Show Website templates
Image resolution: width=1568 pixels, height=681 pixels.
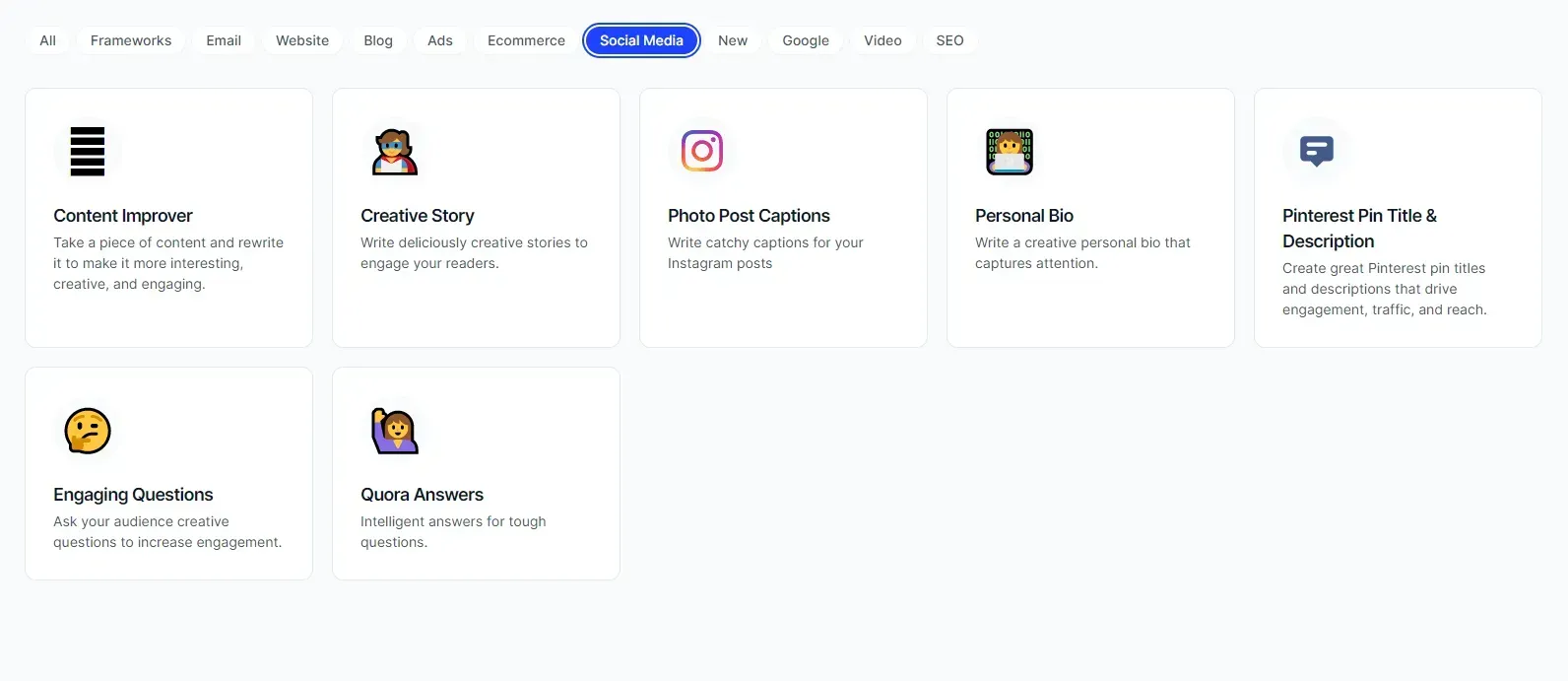point(302,40)
